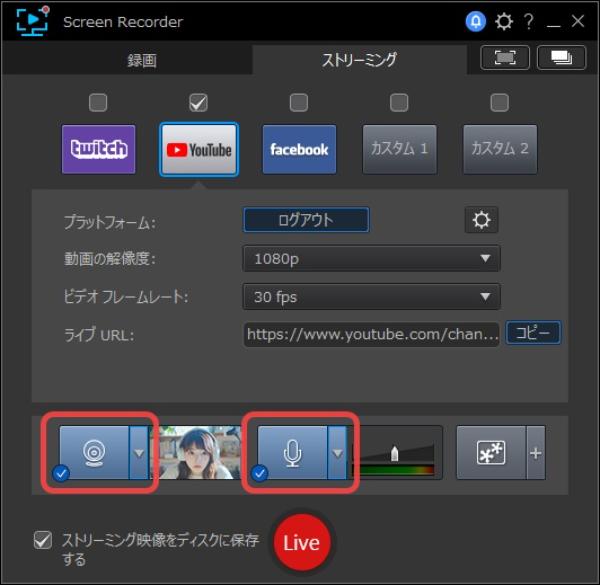Click the plus button beside effects
Screen dimensions: 600x585
tap(536, 453)
